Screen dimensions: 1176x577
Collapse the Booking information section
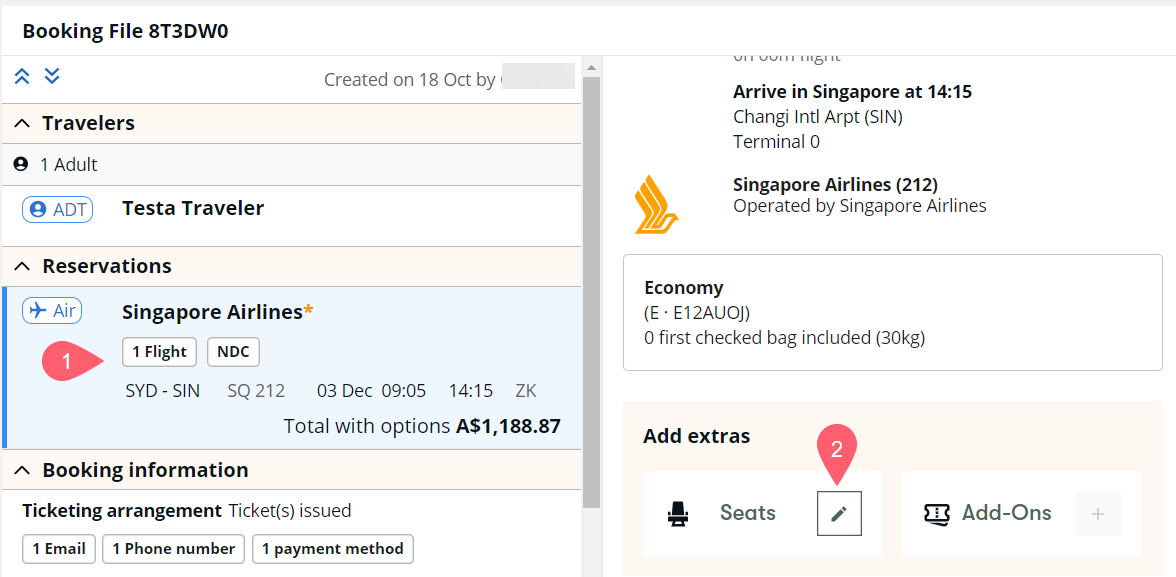click(22, 470)
